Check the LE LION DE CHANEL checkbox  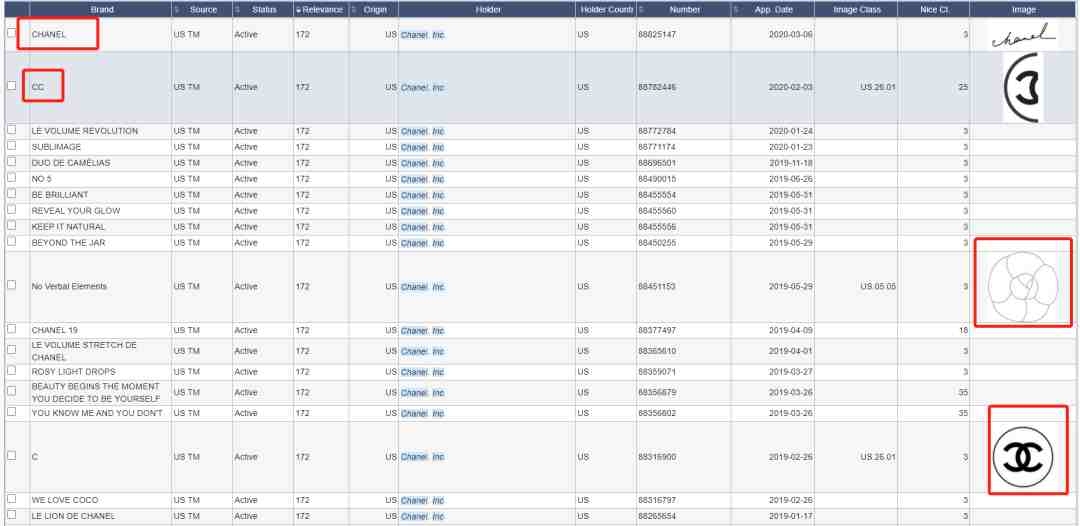pyautogui.click(x=12, y=515)
